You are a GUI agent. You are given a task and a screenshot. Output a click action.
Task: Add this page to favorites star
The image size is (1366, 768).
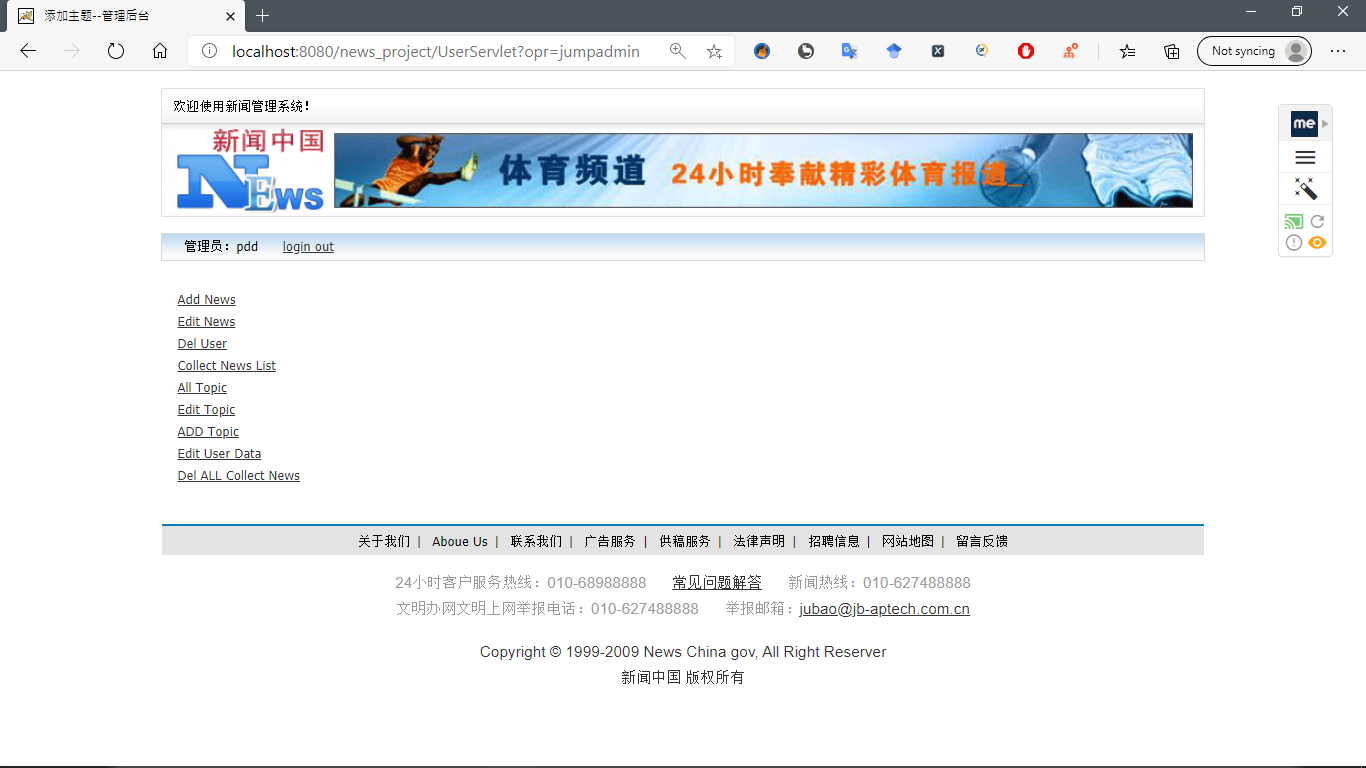tap(714, 51)
